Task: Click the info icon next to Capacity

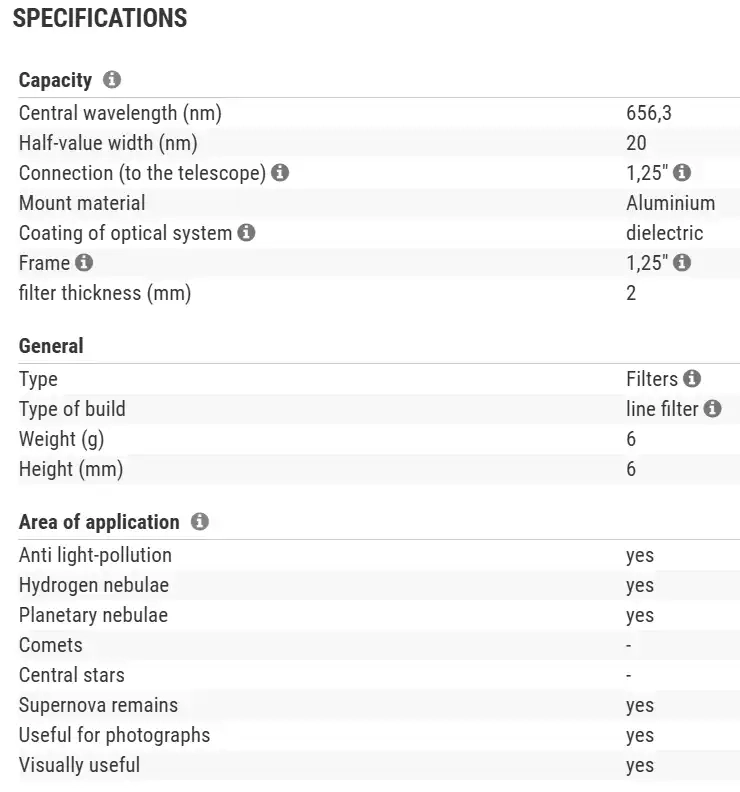Action: (112, 80)
